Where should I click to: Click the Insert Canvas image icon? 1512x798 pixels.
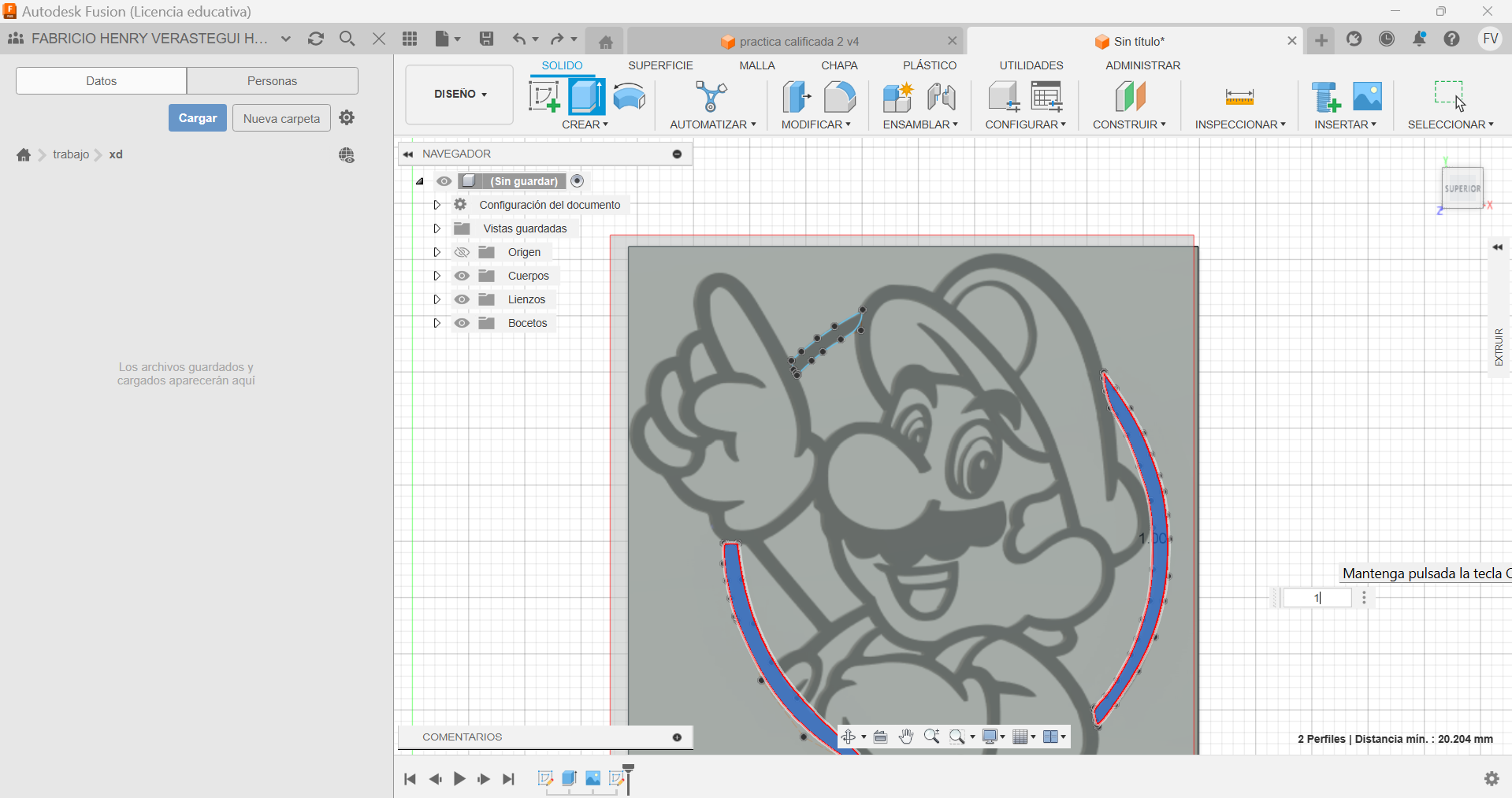(x=1367, y=96)
